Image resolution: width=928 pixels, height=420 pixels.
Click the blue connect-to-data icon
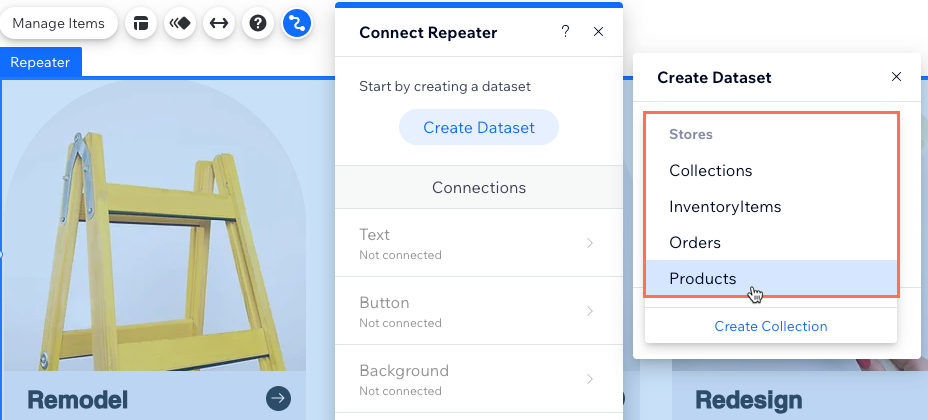[x=296, y=23]
